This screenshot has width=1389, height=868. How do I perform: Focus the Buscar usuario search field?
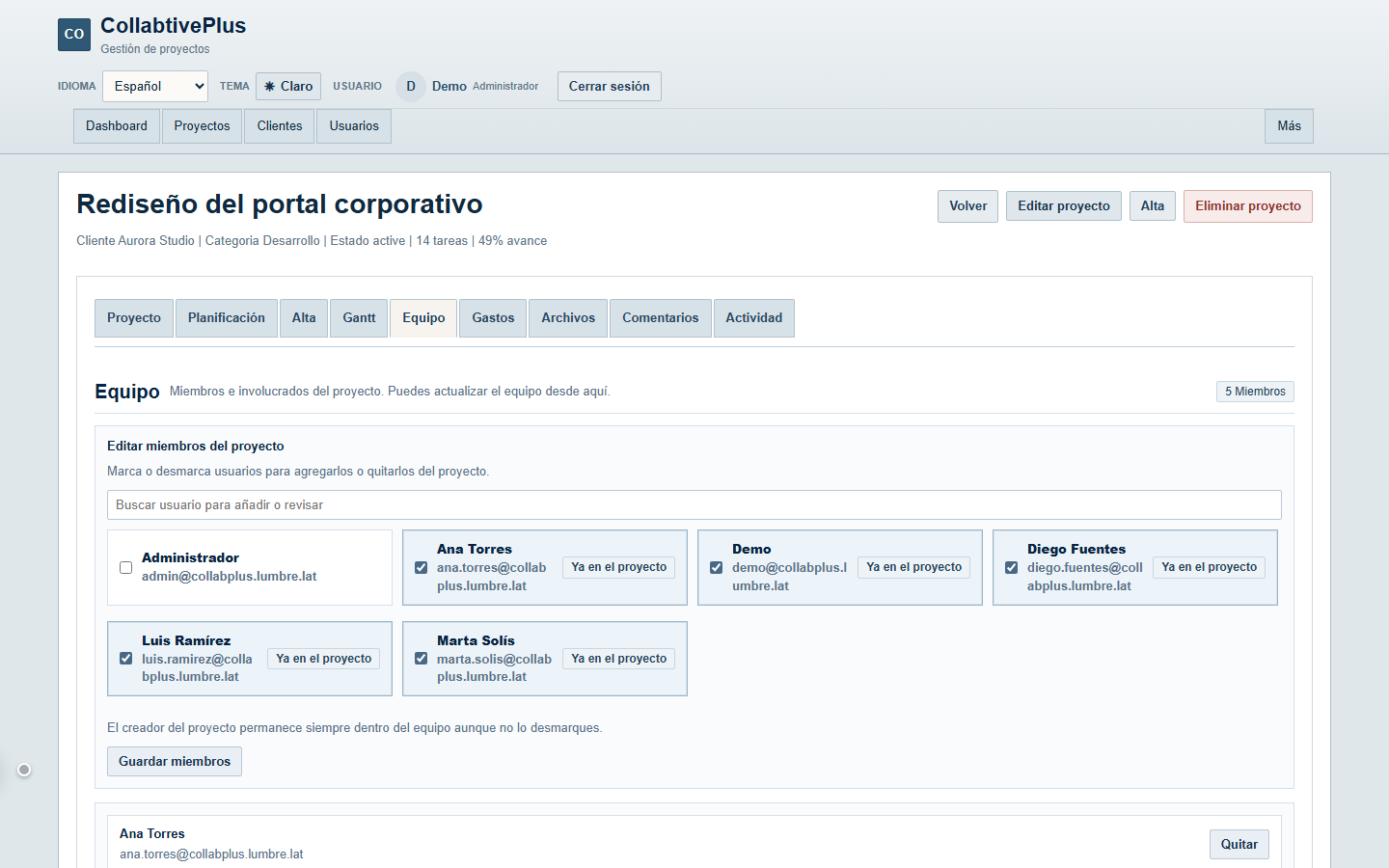[x=694, y=505]
